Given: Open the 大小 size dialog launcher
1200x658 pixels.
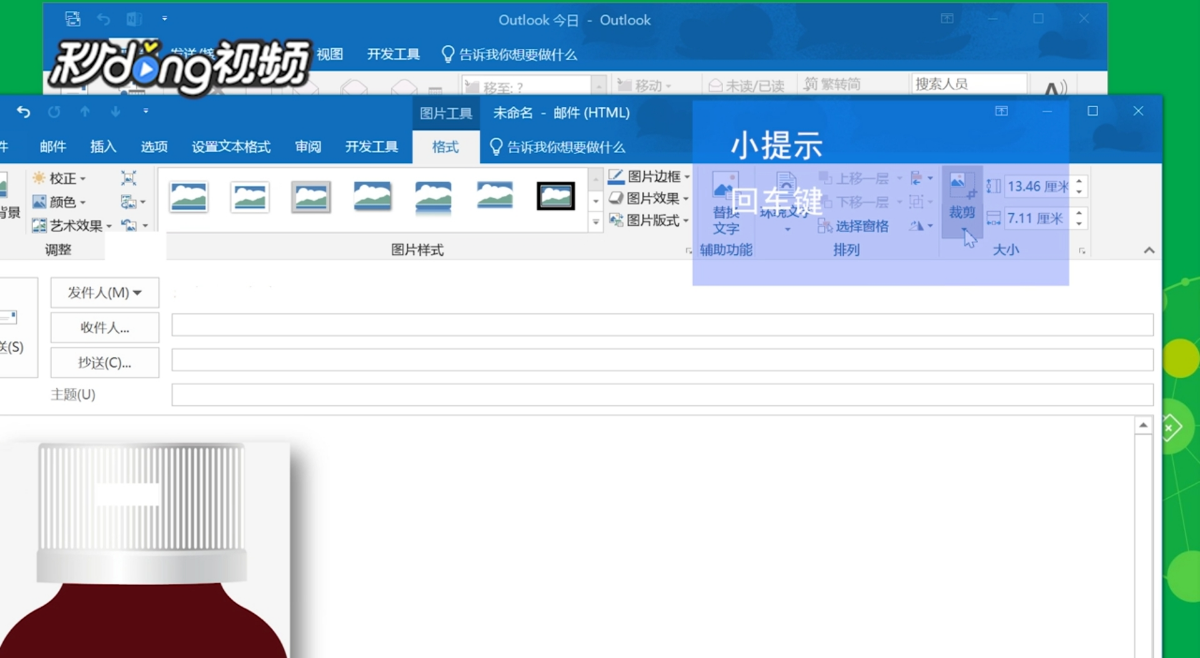Looking at the screenshot, I should click(1082, 250).
